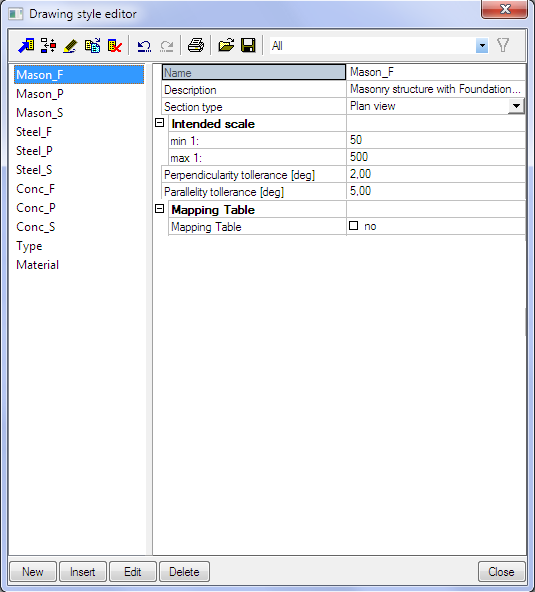Click the insert-item toolbar icon with red squares
Screen dimensions: 535x592
click(48, 46)
